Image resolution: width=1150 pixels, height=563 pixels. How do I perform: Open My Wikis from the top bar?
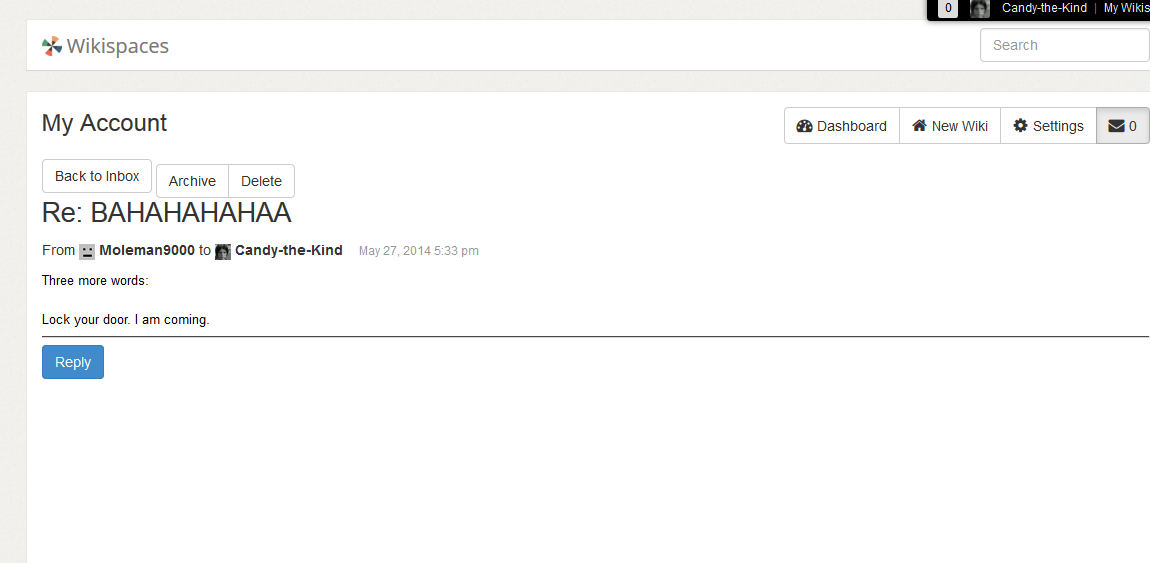[x=1127, y=8]
